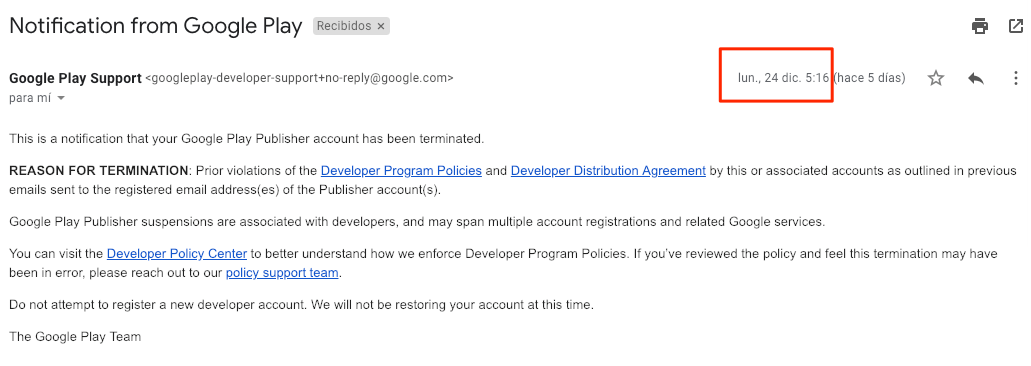
Task: Follow the policy support team link
Action: (x=282, y=272)
